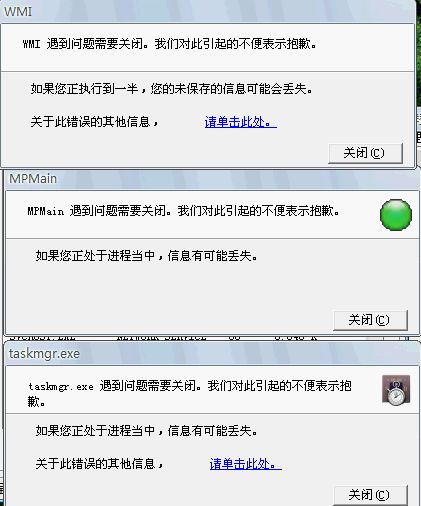
Task: Click the 'taskmgr.exe 遇到问题需要关闭' message
Action: [x=189, y=393]
